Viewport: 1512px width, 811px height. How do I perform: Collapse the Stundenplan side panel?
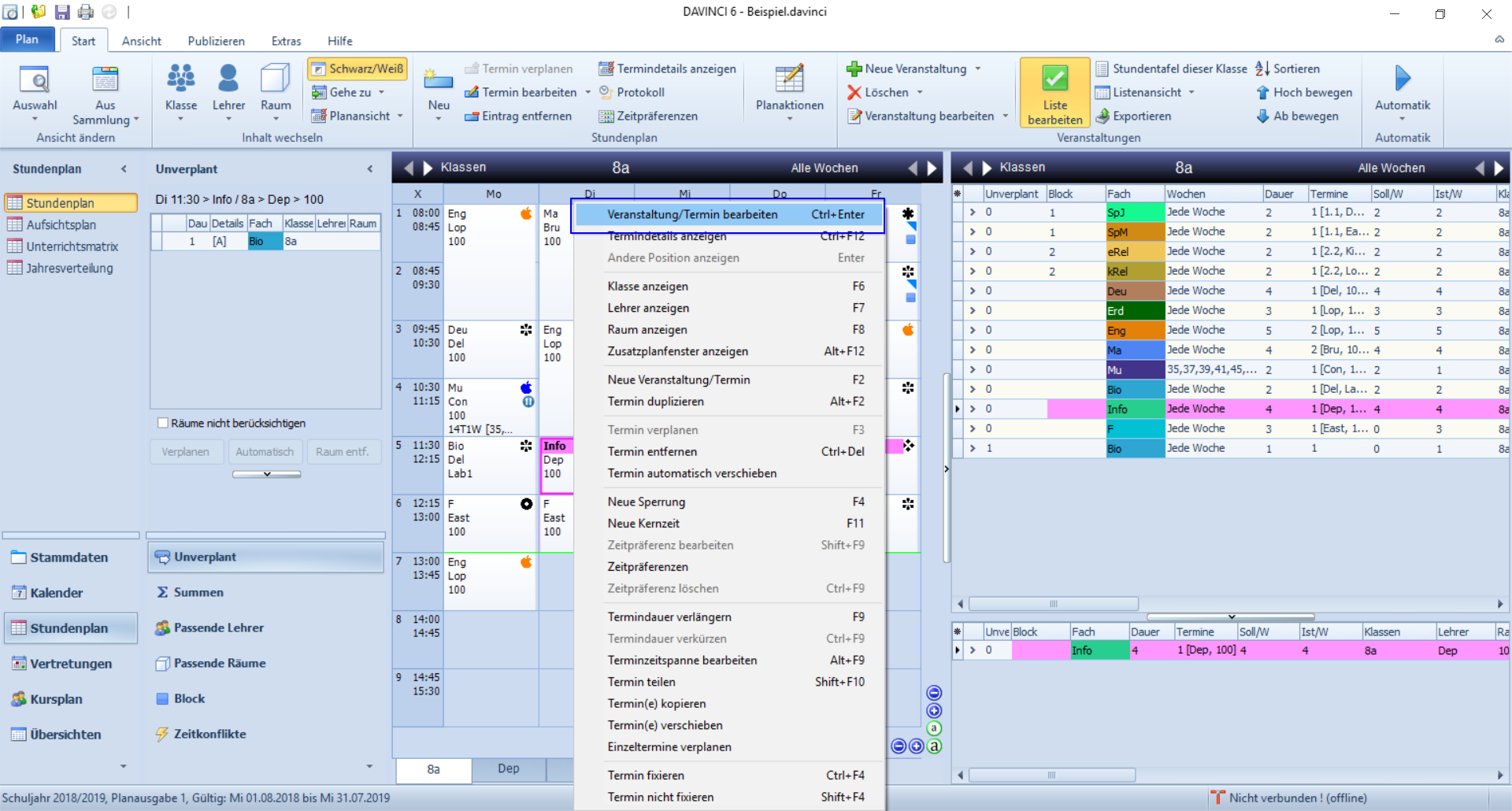(124, 168)
